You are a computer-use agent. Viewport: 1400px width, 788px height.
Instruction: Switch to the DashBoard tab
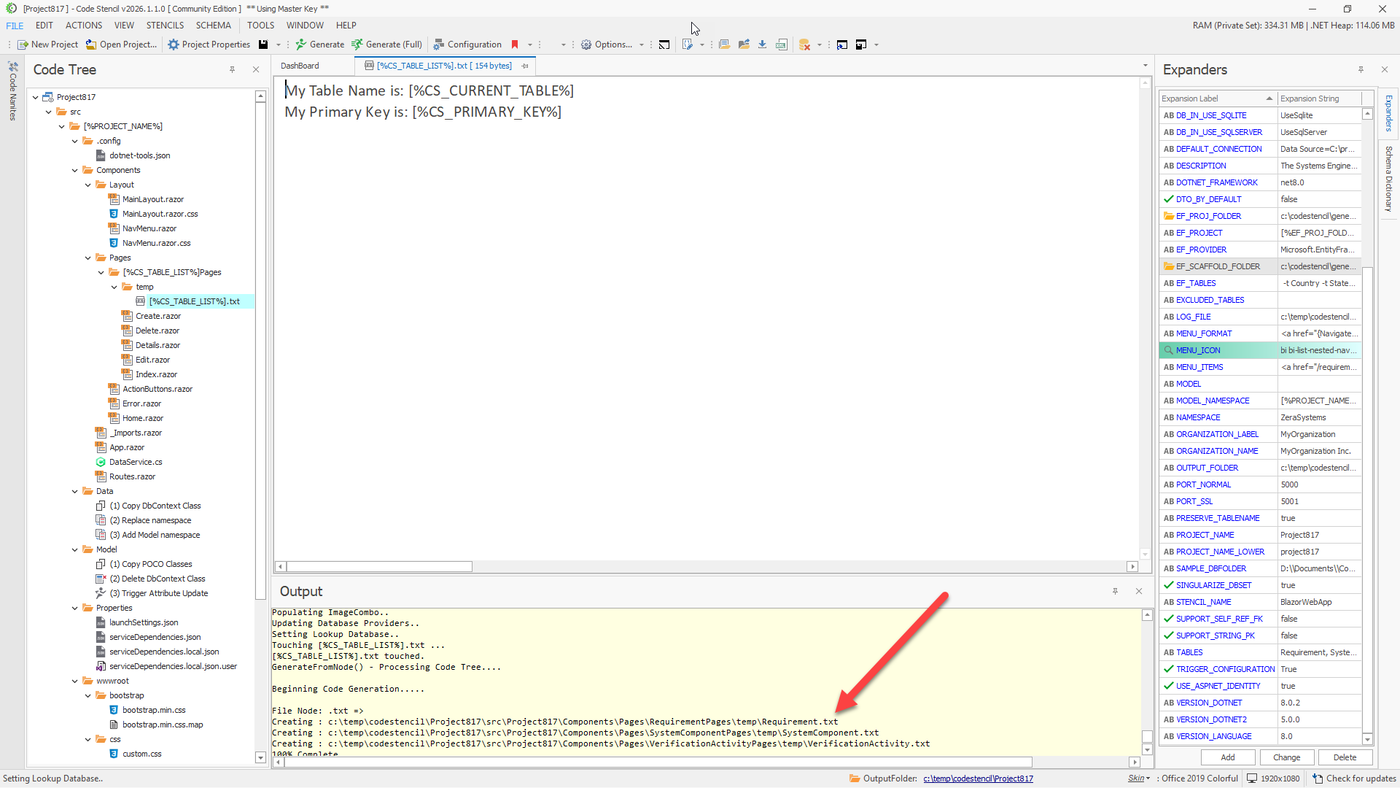pyautogui.click(x=300, y=66)
